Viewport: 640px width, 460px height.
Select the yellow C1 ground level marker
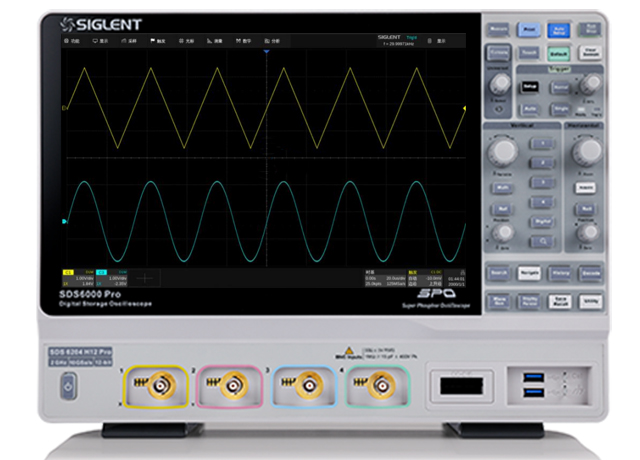click(x=64, y=108)
